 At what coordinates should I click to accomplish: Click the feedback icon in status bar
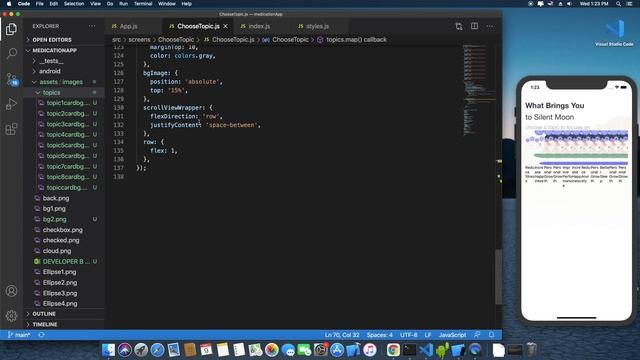[x=477, y=335]
